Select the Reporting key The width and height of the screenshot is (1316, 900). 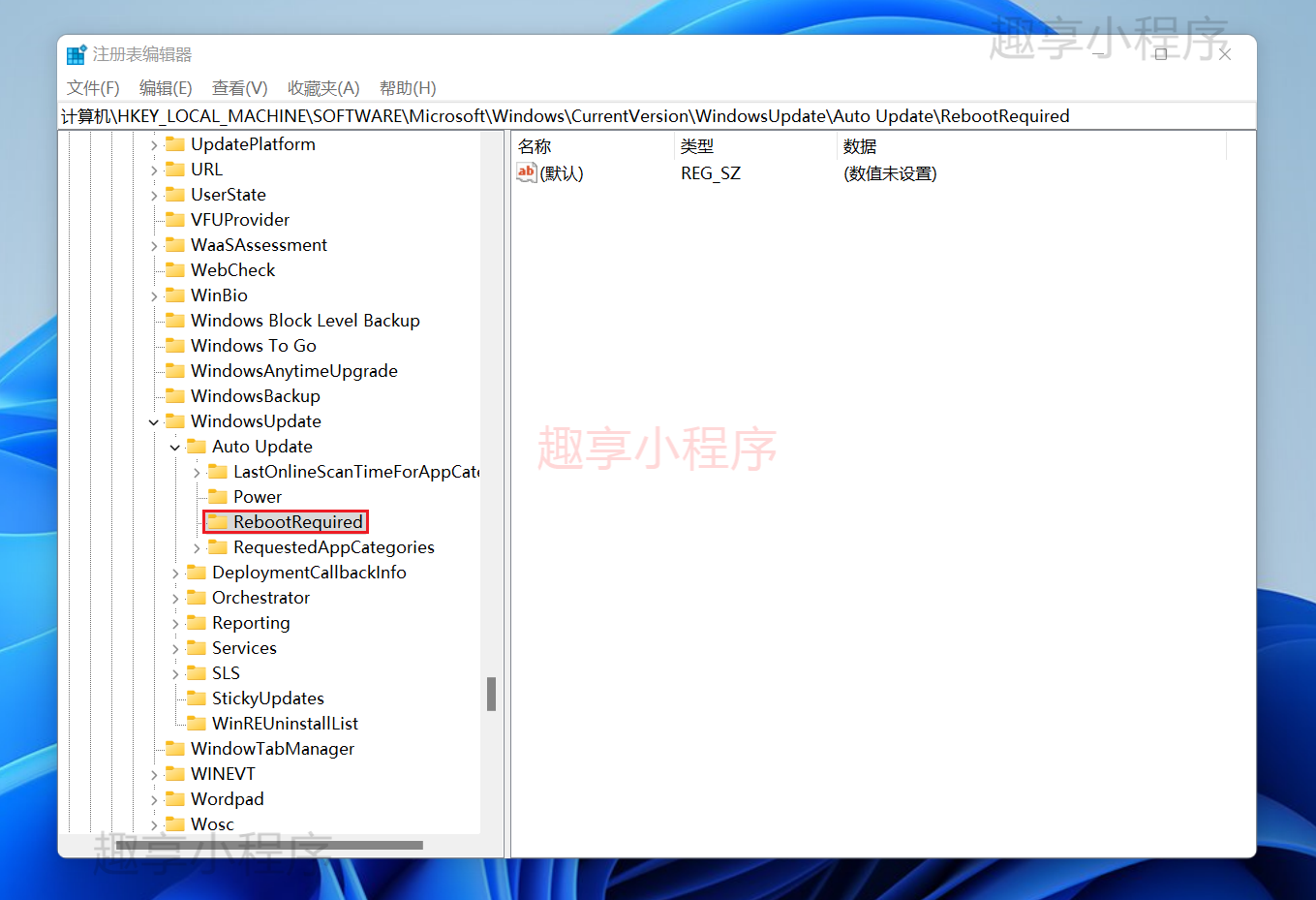pyautogui.click(x=251, y=623)
